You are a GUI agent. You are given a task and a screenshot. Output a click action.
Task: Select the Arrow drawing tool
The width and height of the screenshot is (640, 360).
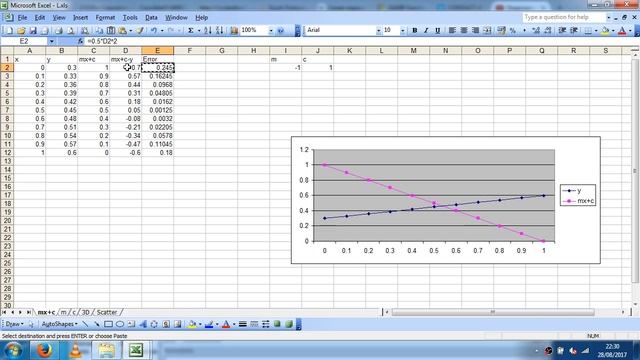[96, 324]
